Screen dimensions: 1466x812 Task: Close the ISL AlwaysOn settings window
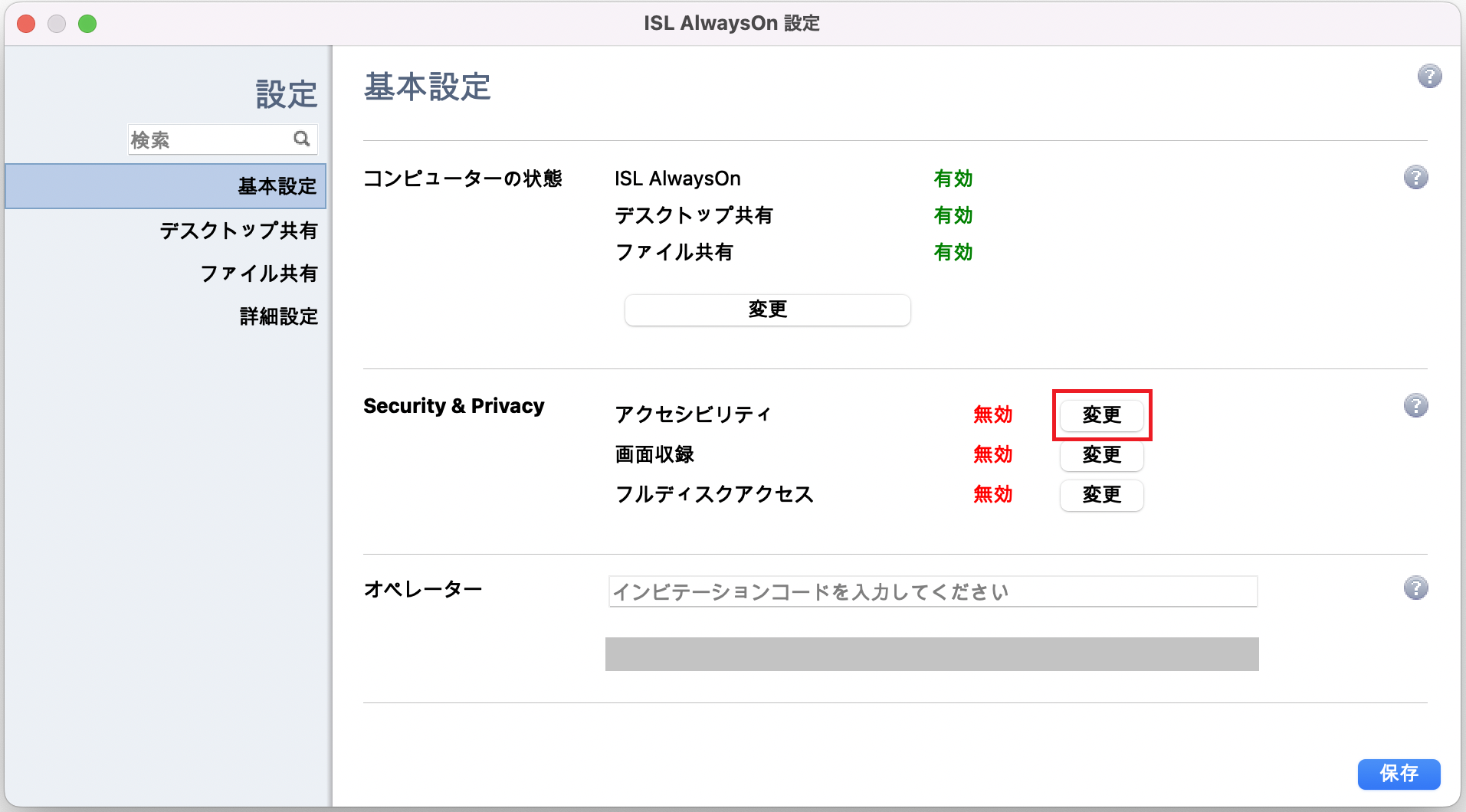pyautogui.click(x=26, y=24)
